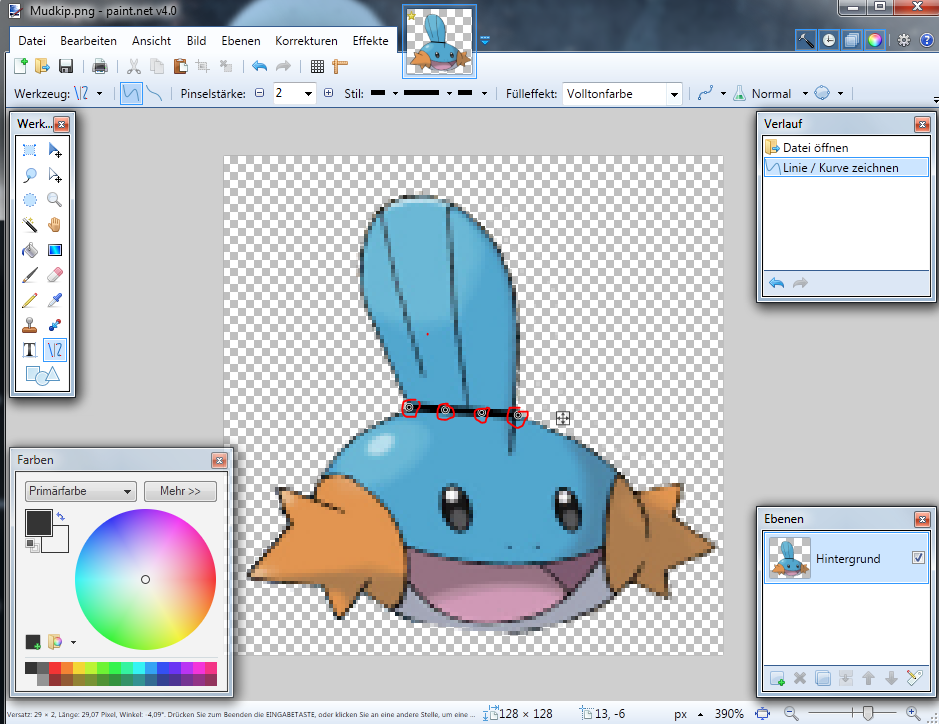Click the Open file folder icon
The width and height of the screenshot is (939, 724).
tap(42, 66)
